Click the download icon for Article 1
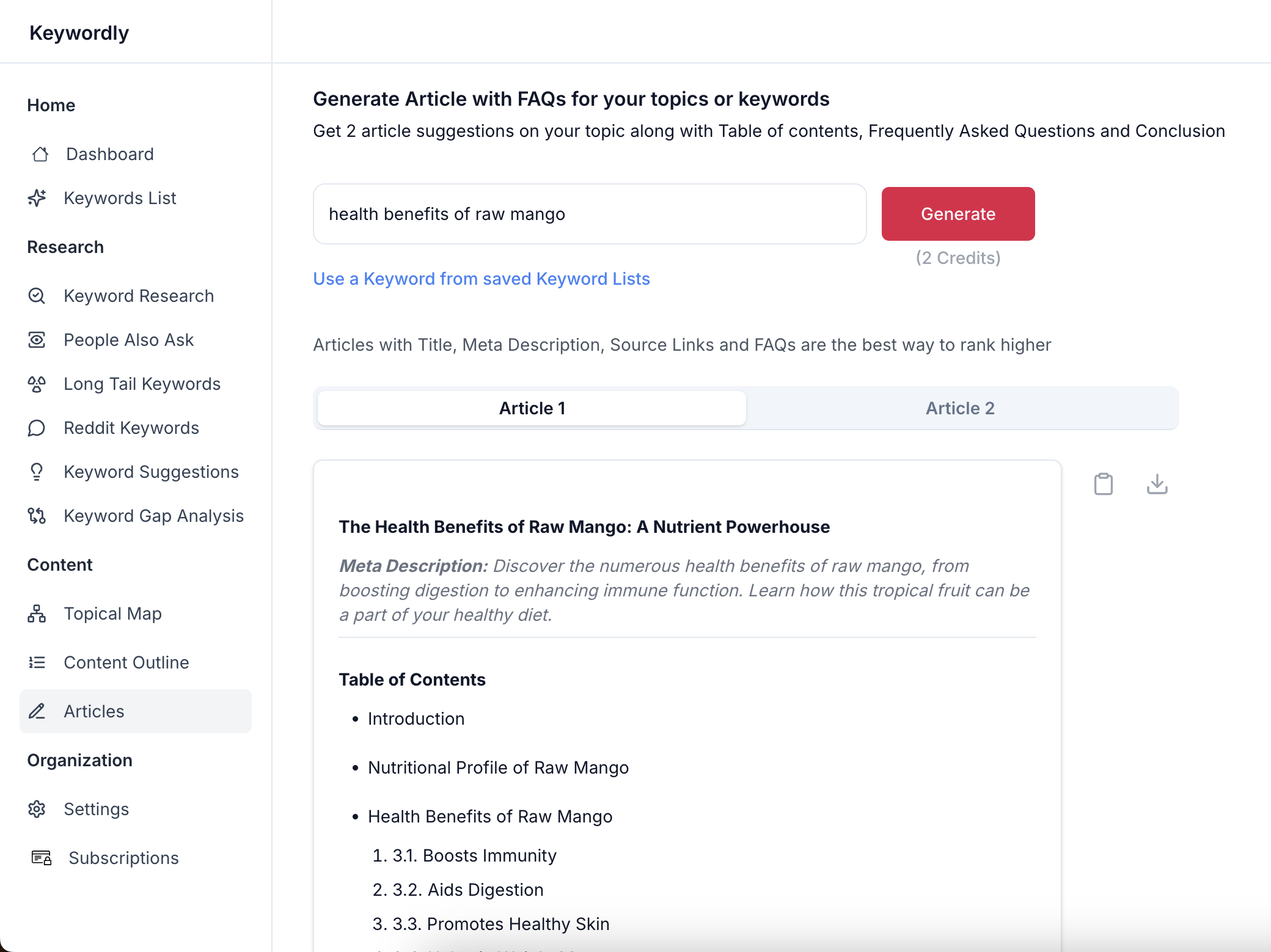1271x952 pixels. click(1157, 484)
